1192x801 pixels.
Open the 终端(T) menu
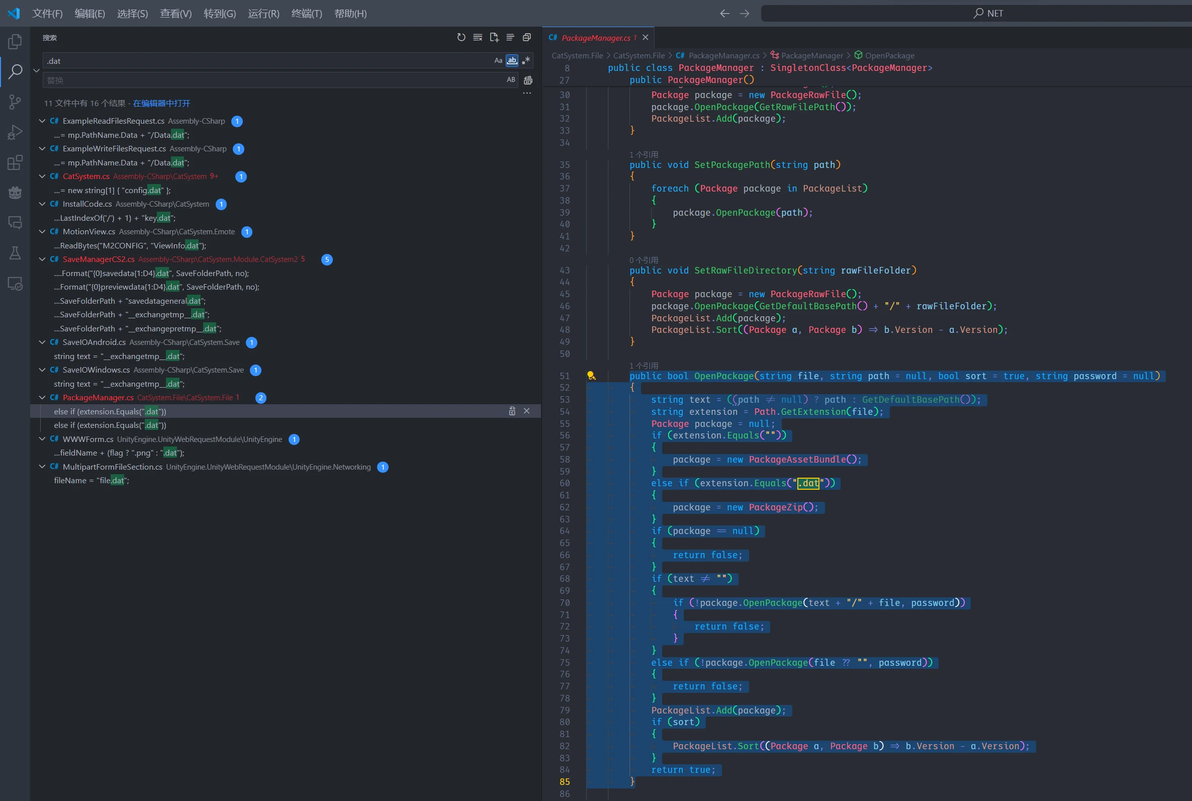[307, 14]
